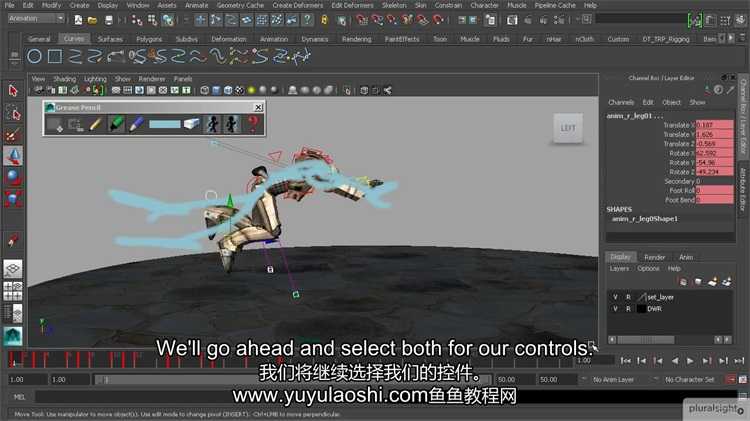This screenshot has height=421, width=750.
Task: Click the LEFT view cube face
Action: coord(568,128)
